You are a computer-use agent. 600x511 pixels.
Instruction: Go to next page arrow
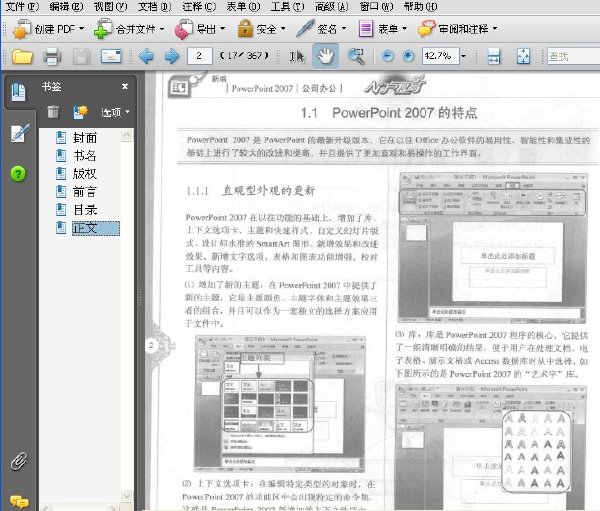point(172,56)
